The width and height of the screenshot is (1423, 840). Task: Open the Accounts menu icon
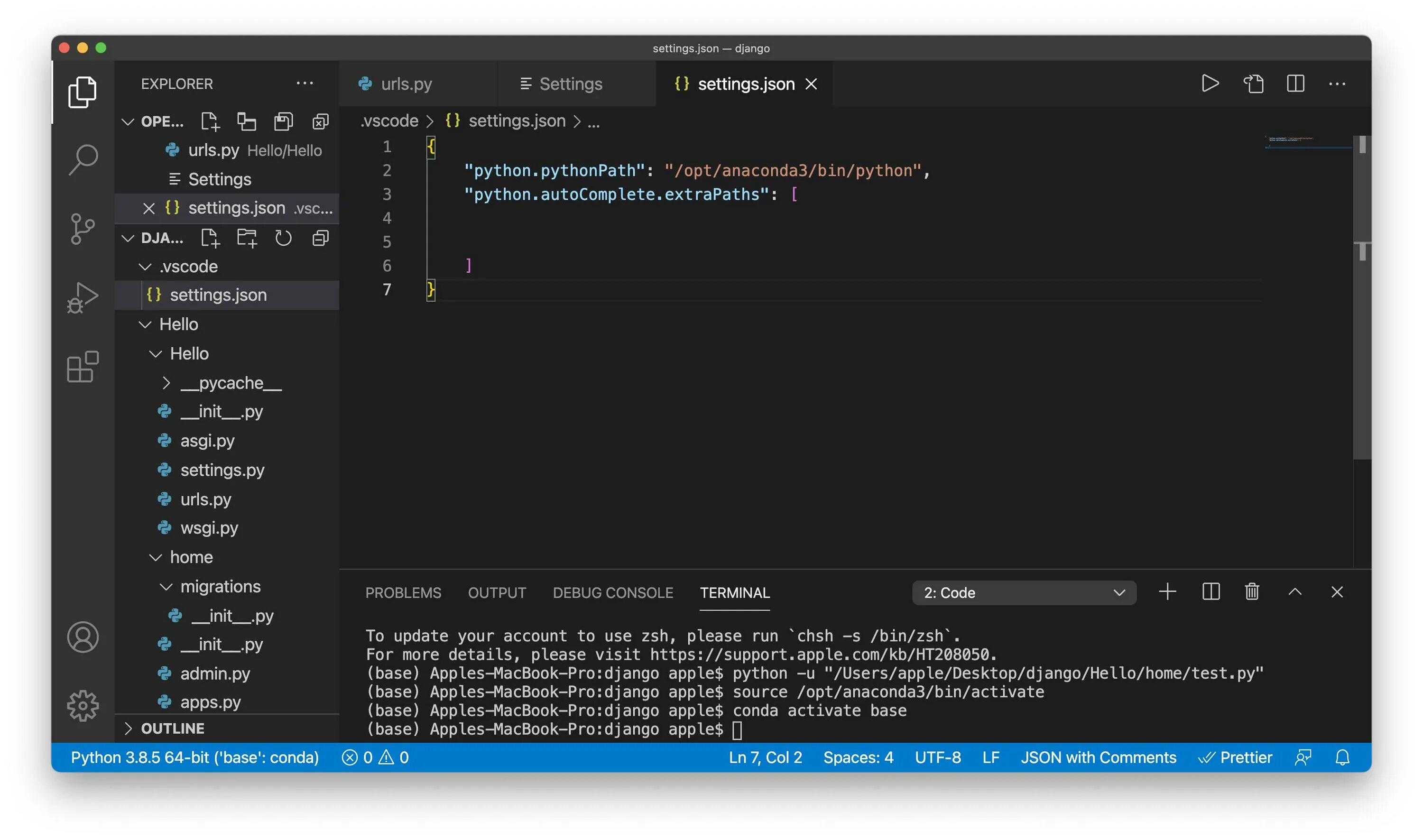click(83, 637)
